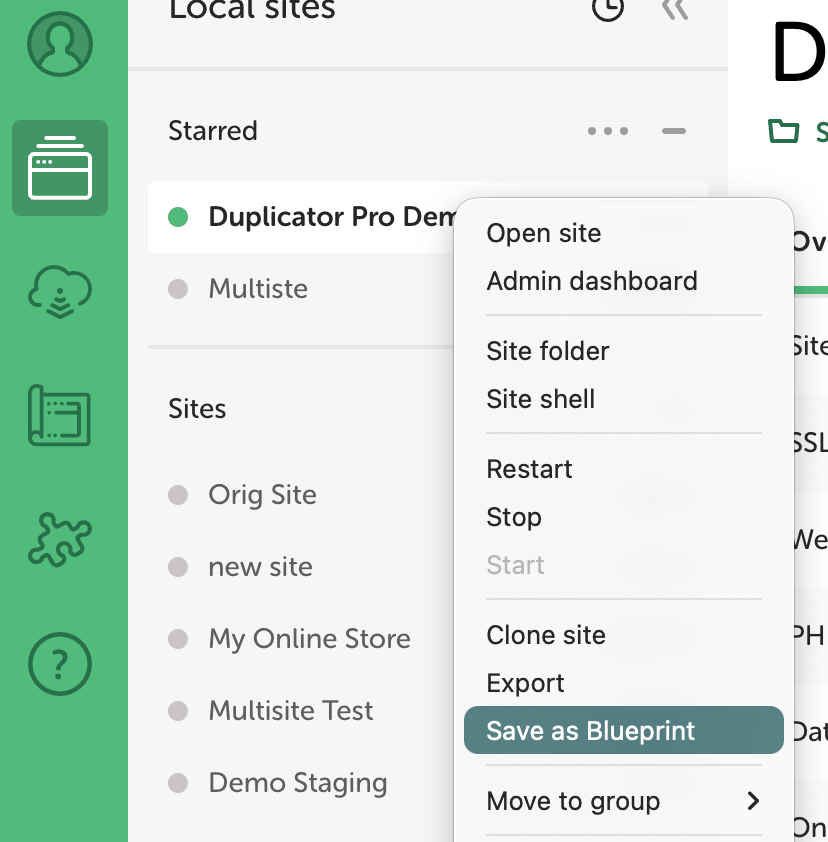The image size is (828, 842).
Task: Expand the Move to group submenu
Action: (x=623, y=801)
